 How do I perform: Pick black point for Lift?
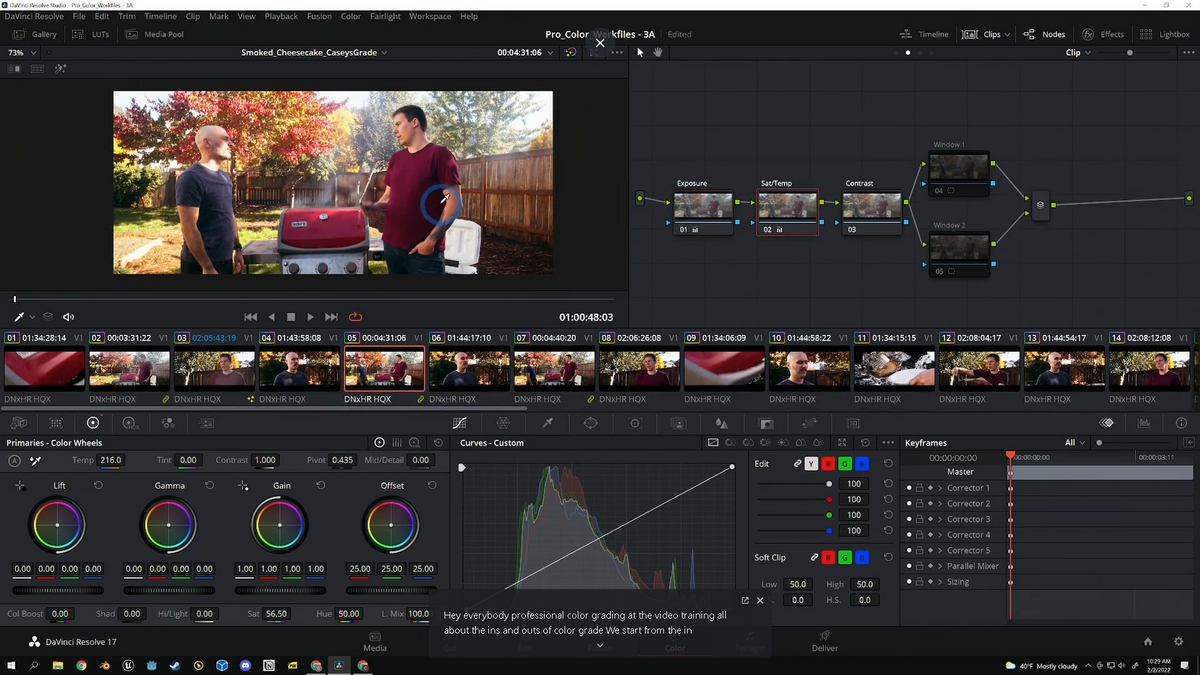click(20, 485)
